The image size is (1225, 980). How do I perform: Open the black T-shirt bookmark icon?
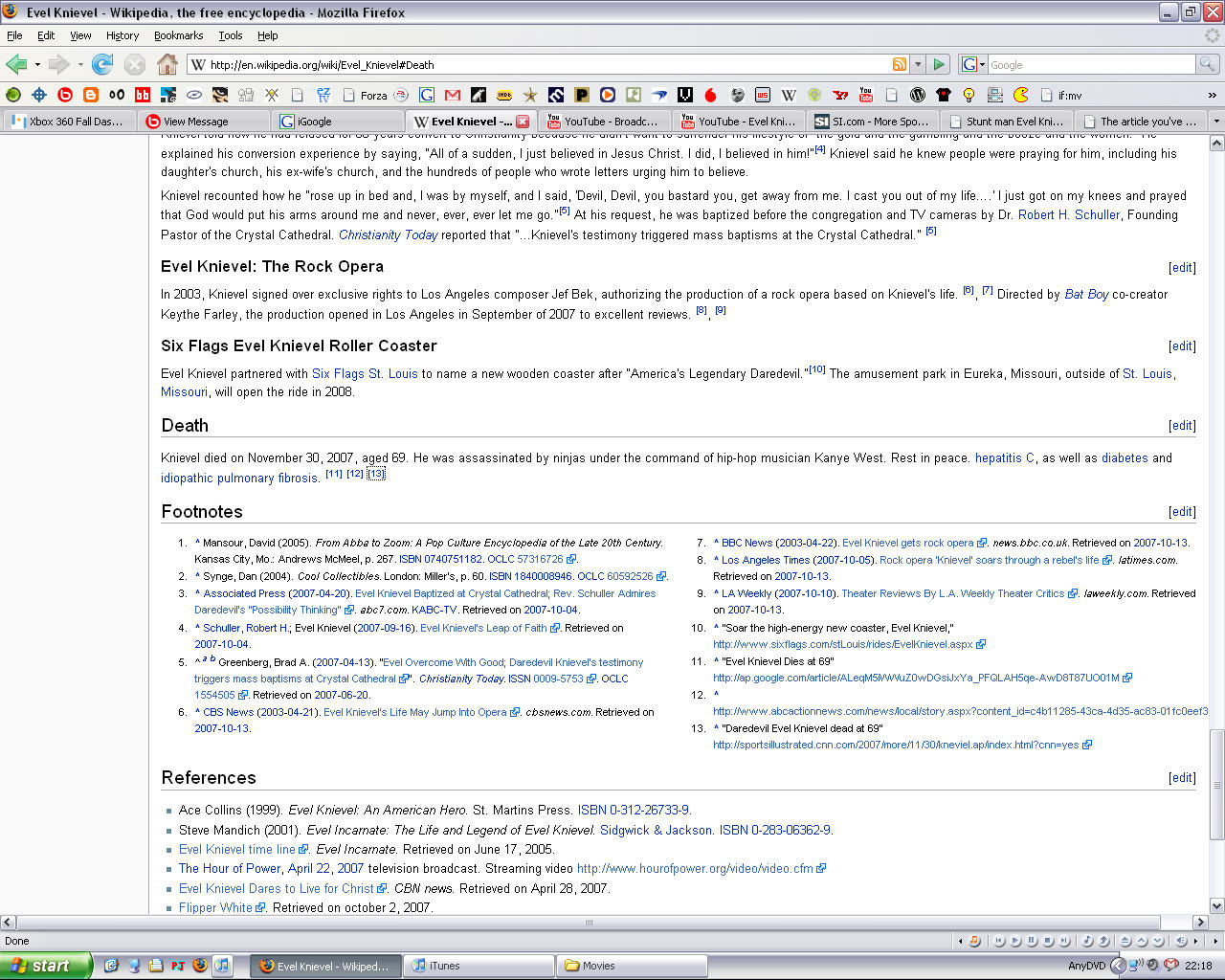pyautogui.click(x=944, y=95)
